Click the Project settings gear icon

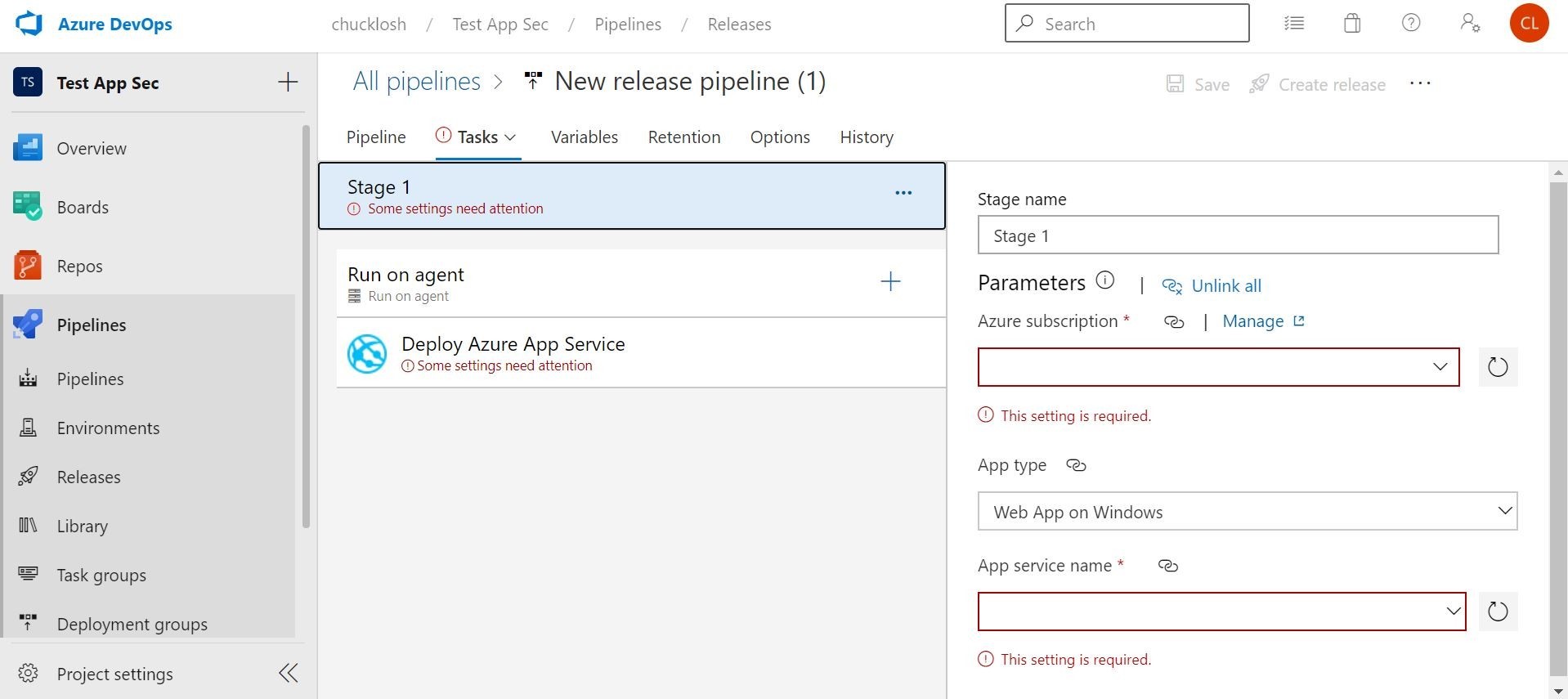29,673
